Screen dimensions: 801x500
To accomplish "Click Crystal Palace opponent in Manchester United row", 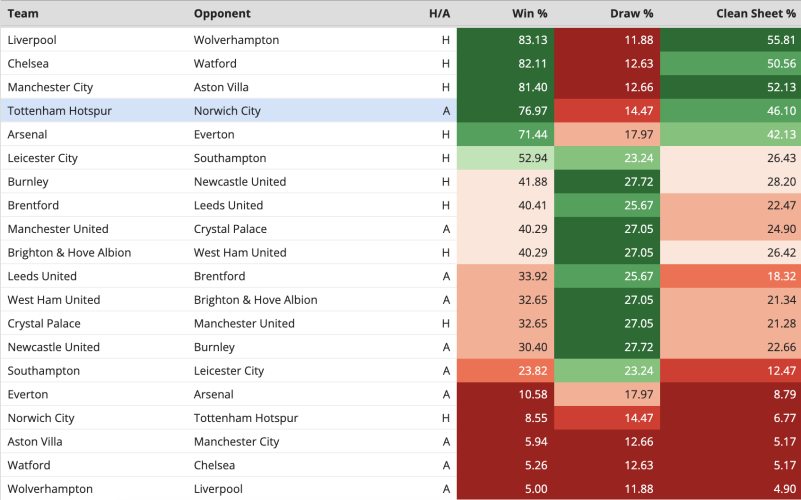I will click(x=230, y=229).
